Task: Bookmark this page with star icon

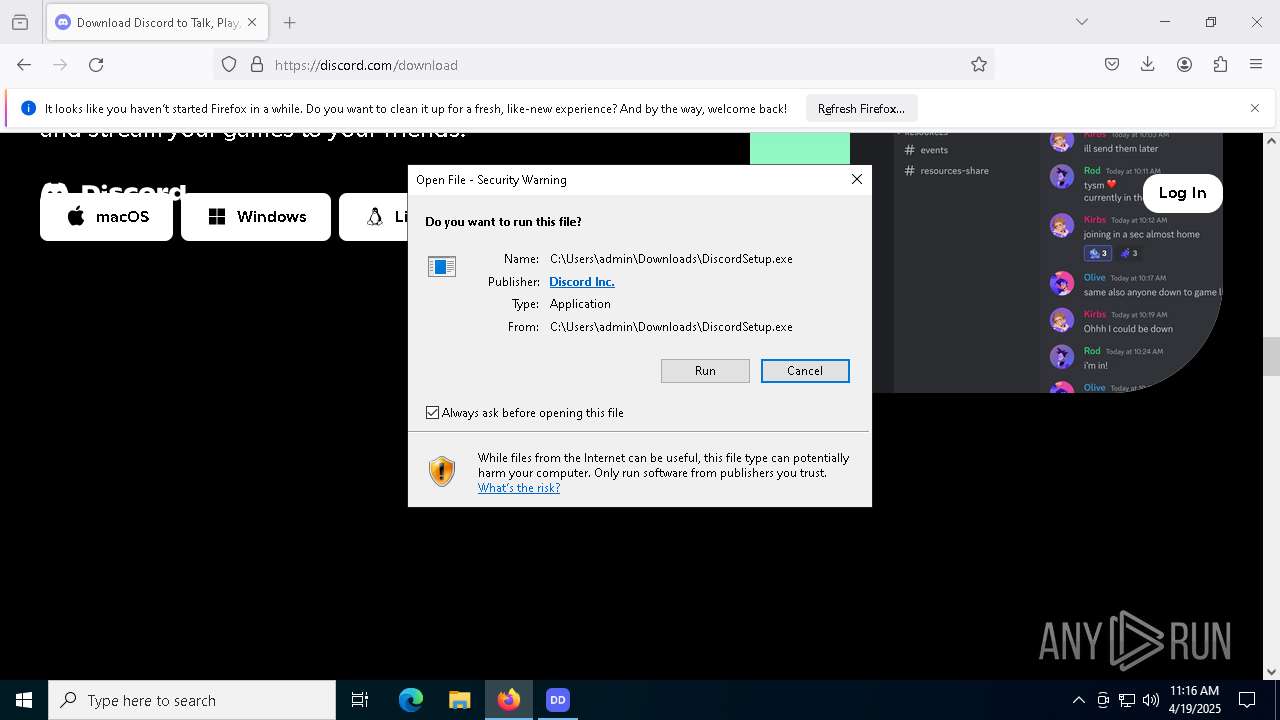Action: [x=979, y=65]
